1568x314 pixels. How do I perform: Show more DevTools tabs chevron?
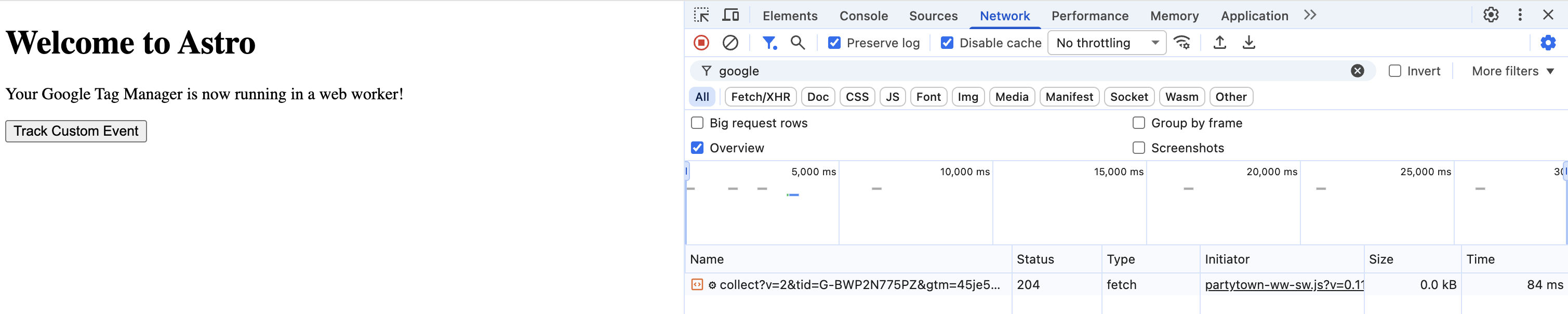click(x=1310, y=15)
